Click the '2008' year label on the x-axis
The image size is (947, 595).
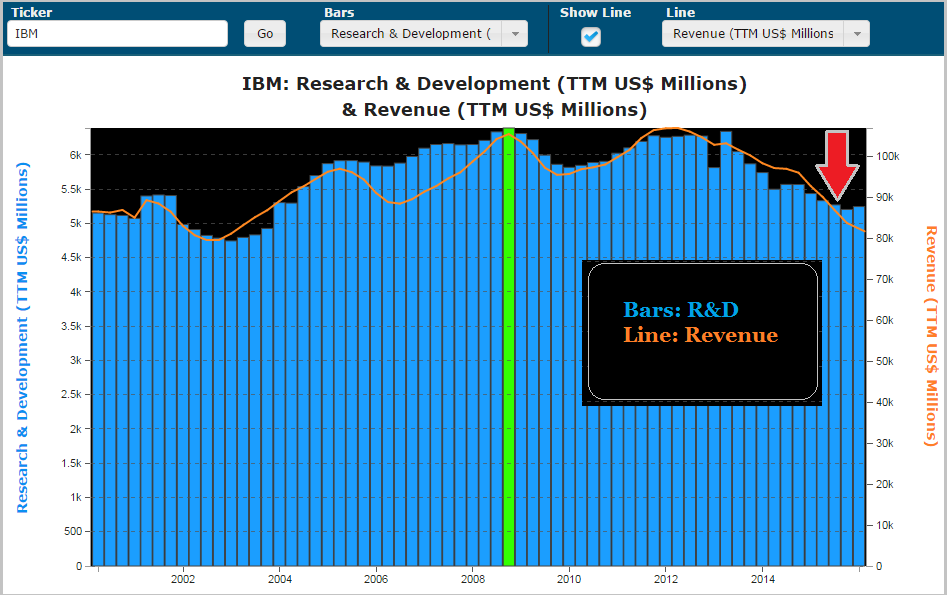pos(473,579)
